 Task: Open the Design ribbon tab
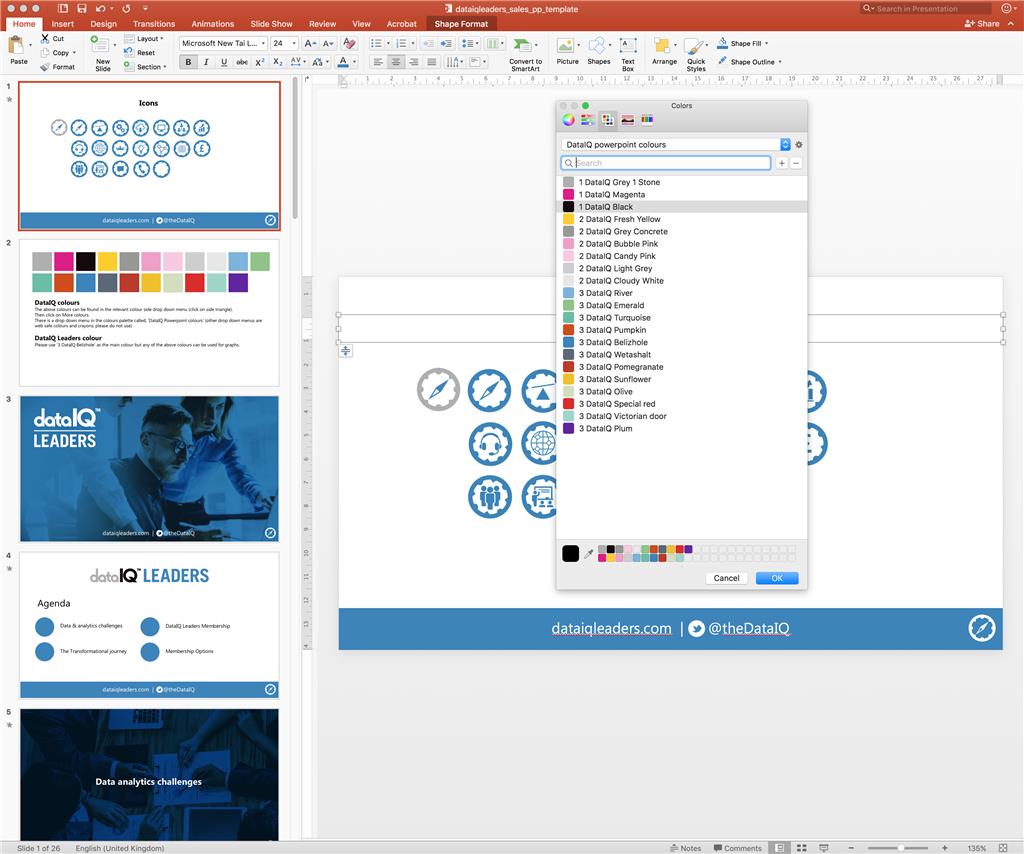point(103,24)
